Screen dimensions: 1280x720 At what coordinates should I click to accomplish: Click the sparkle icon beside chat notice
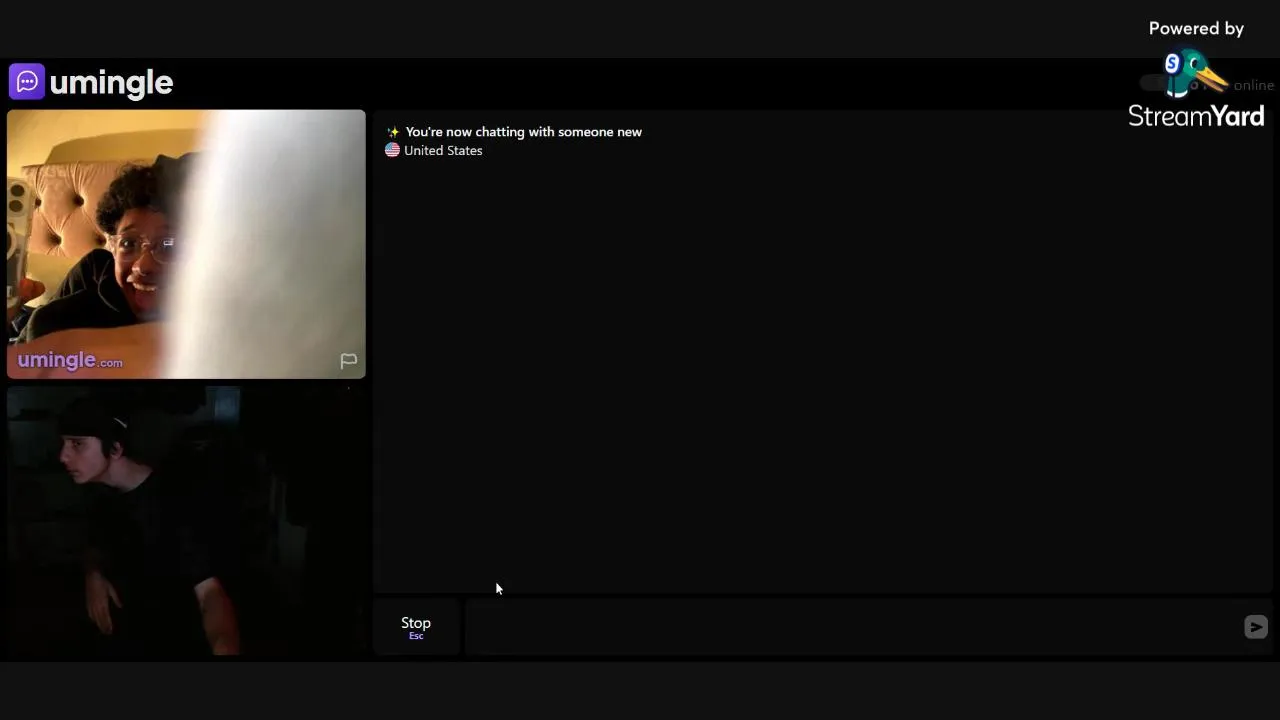[393, 132]
